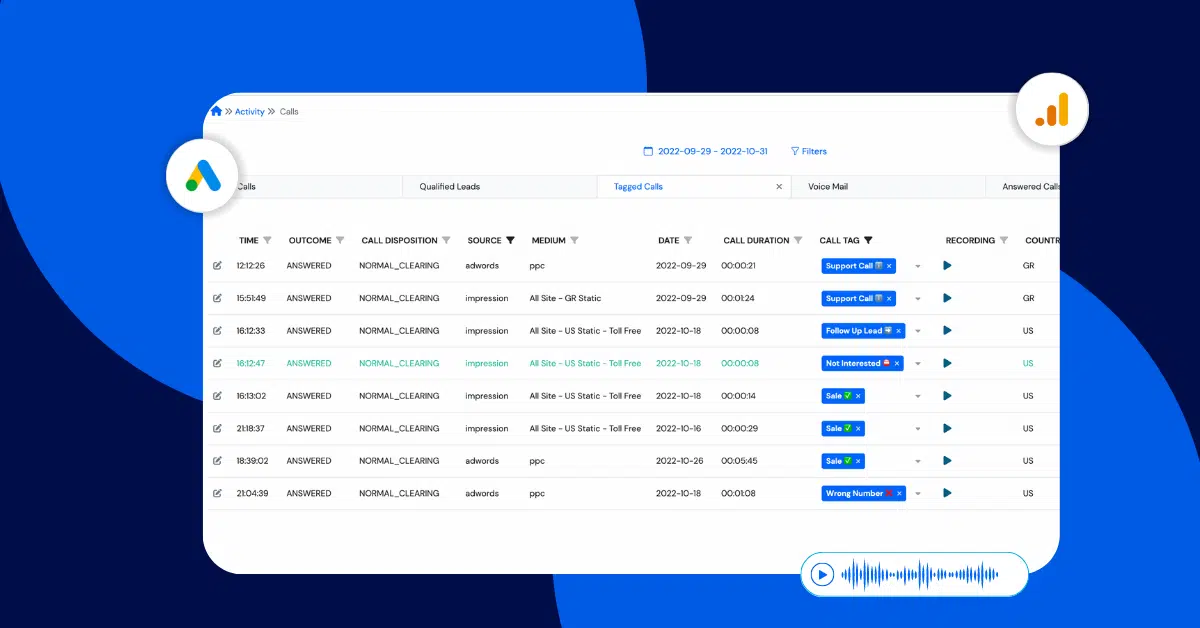
Task: Remove the Follow Up Lead tag
Action: click(x=898, y=331)
